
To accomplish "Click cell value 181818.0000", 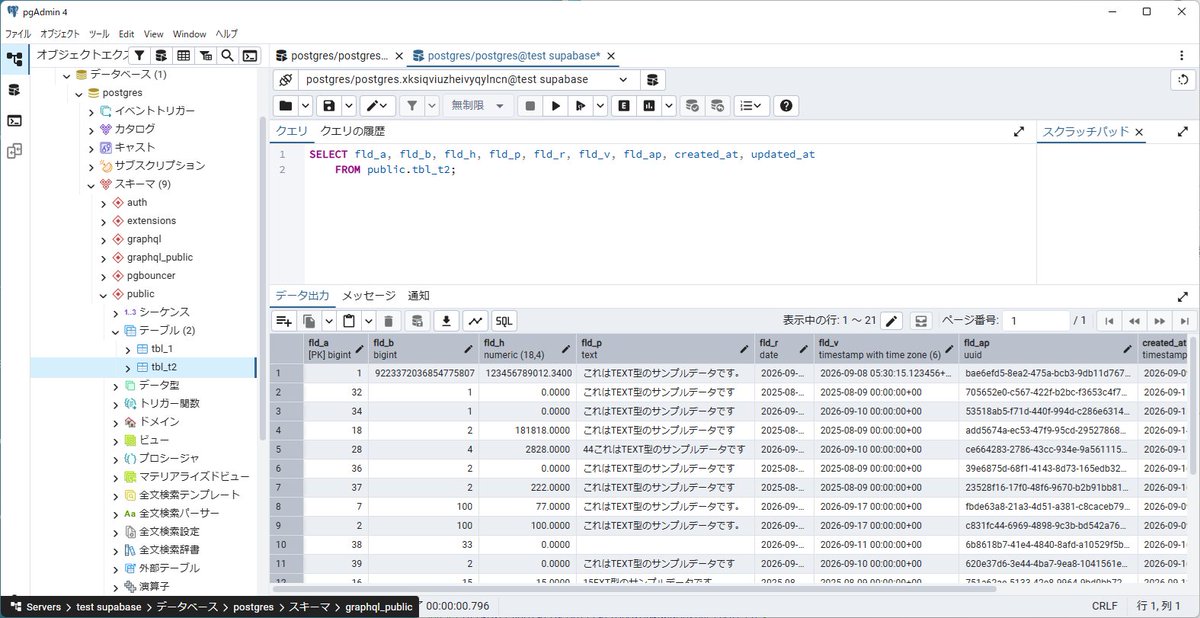I will 528,428.
